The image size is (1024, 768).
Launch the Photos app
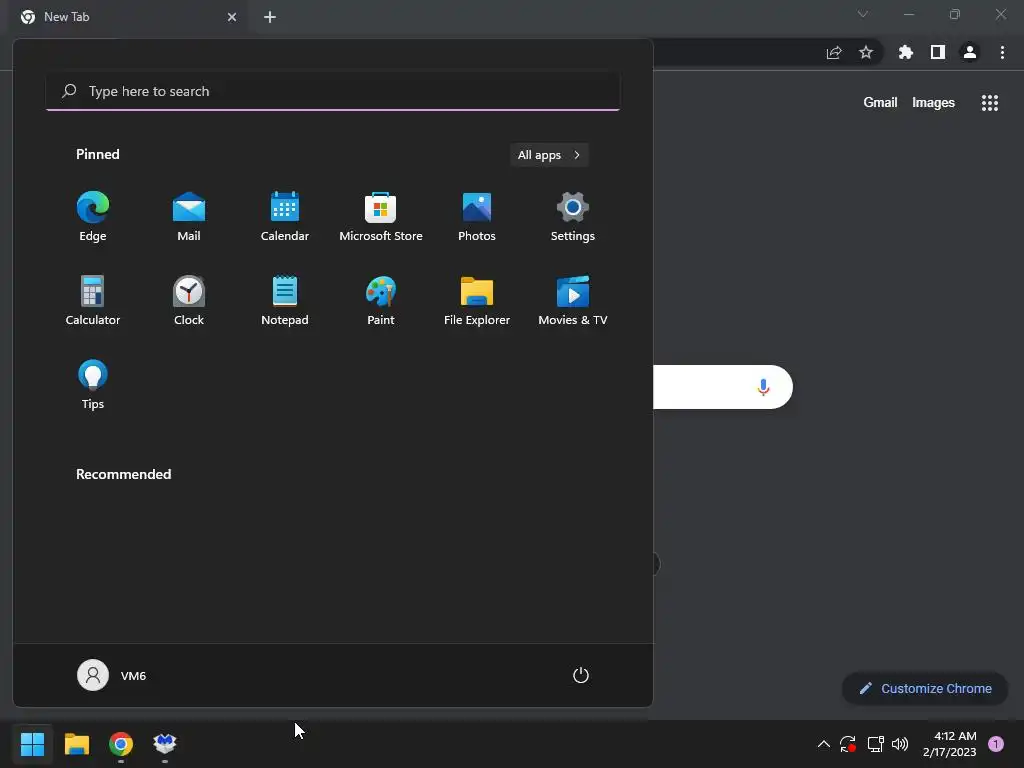[477, 217]
